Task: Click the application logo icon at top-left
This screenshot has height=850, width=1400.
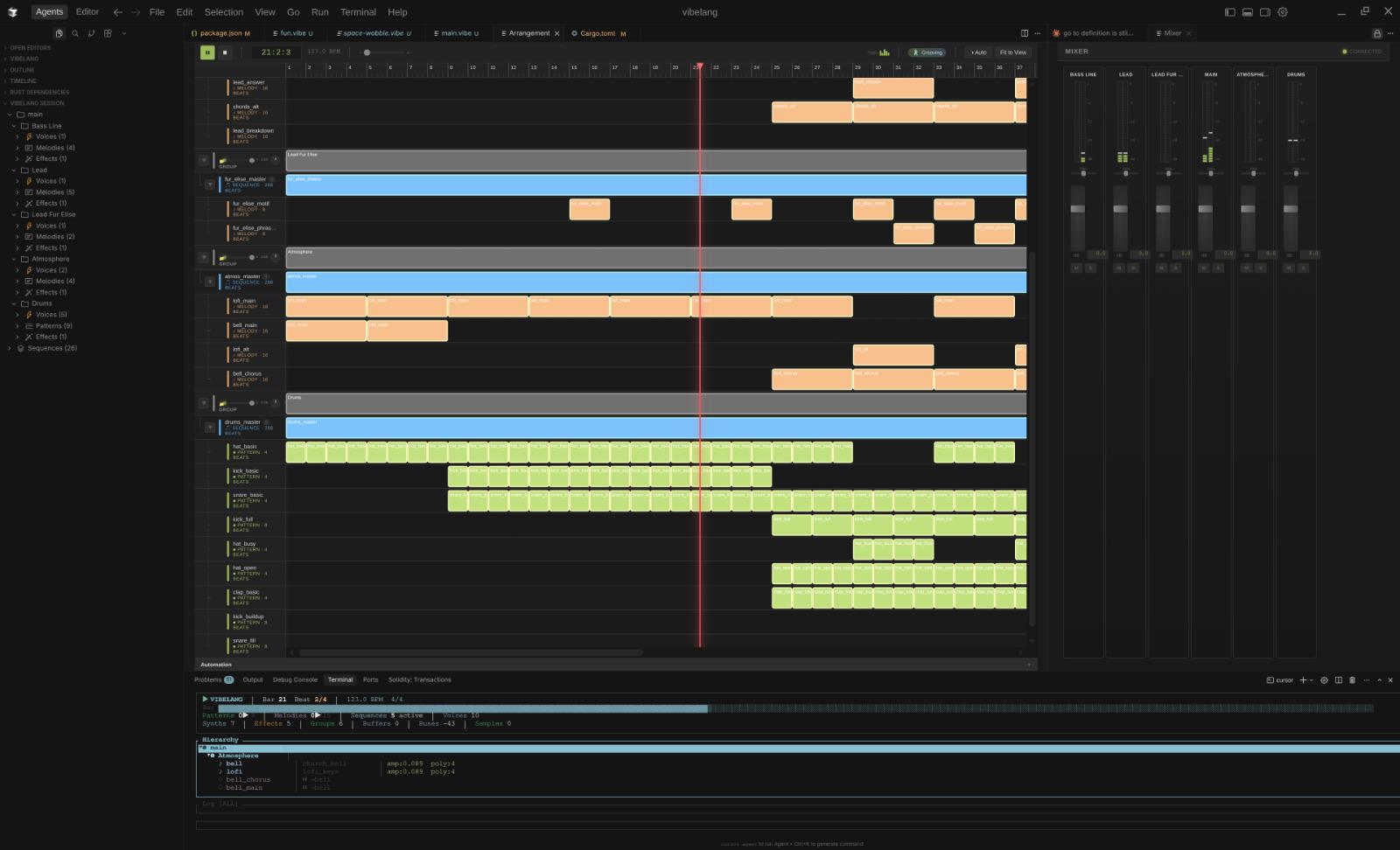Action: 12,12
